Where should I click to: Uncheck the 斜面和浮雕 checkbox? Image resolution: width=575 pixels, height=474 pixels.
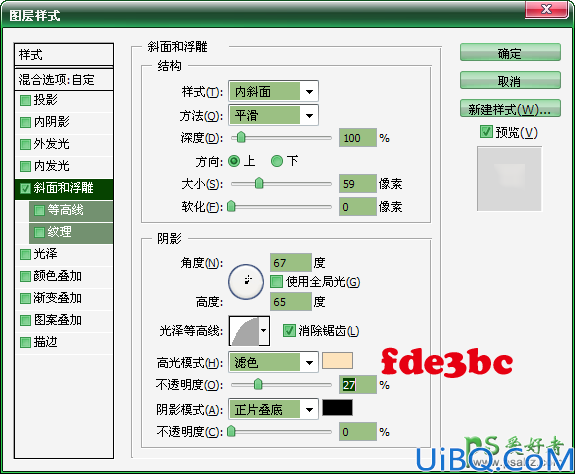point(25,188)
